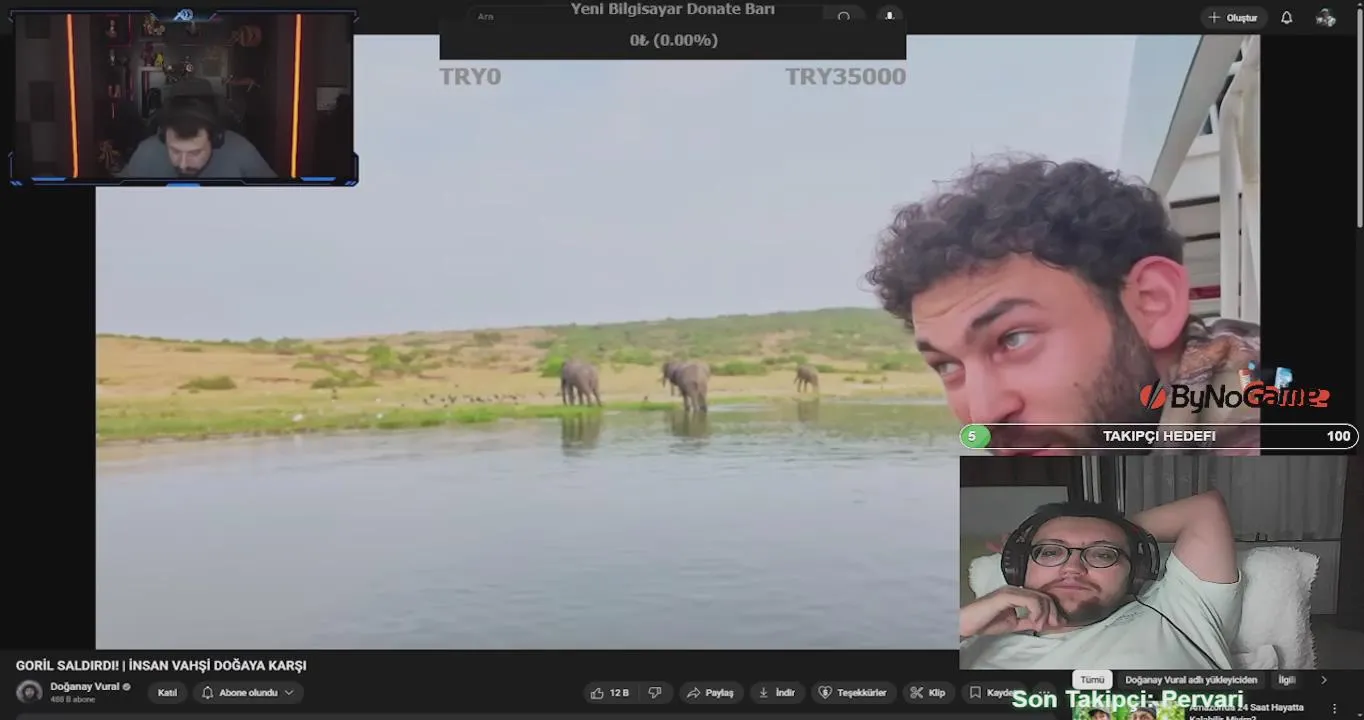The image size is (1364, 720).
Task: Click the TAKİPÇİ HEDEFİ follower goal bar
Action: pos(1159,436)
